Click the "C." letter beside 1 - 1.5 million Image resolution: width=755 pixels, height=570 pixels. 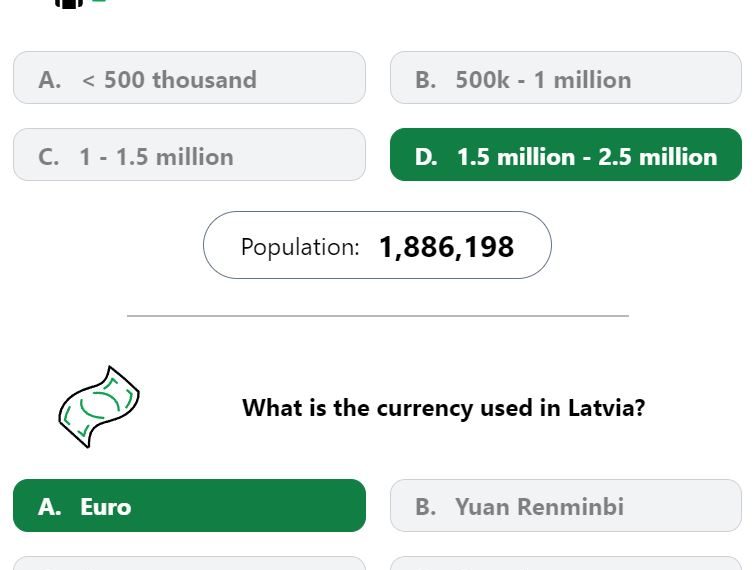coord(49,157)
